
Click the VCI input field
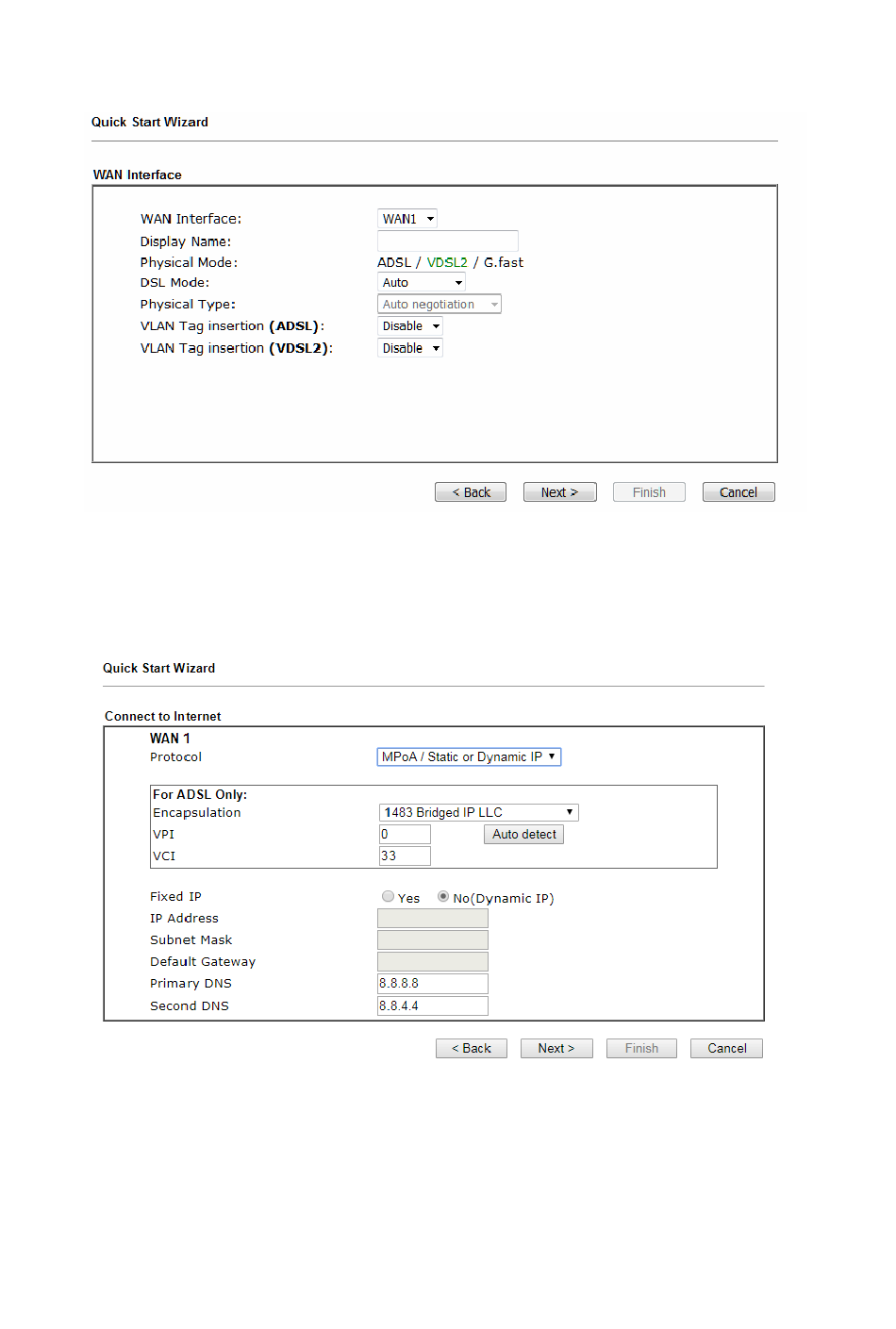click(x=405, y=856)
